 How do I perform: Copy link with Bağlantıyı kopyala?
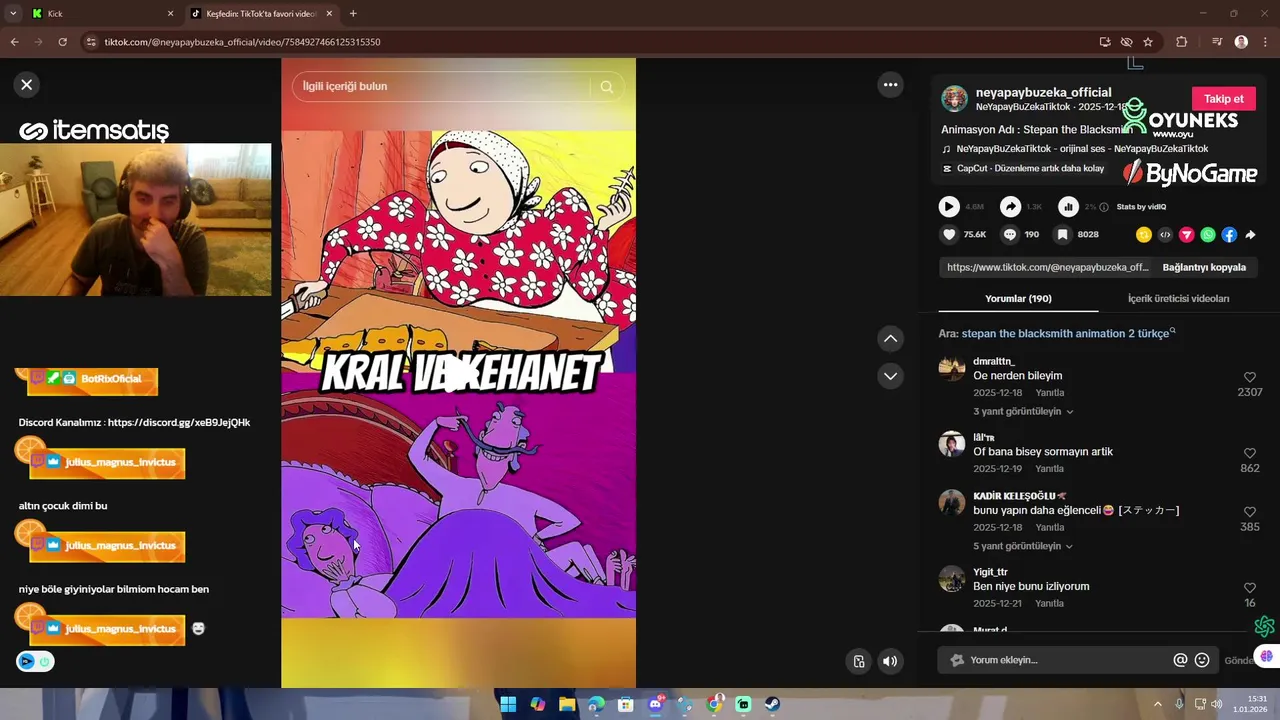(1204, 268)
